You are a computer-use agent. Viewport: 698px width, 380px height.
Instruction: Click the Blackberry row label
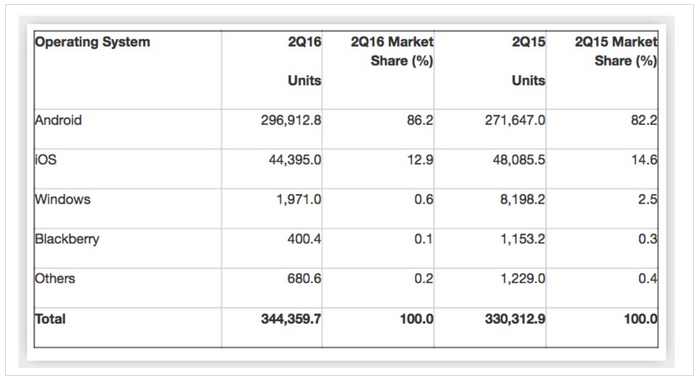[x=67, y=239]
